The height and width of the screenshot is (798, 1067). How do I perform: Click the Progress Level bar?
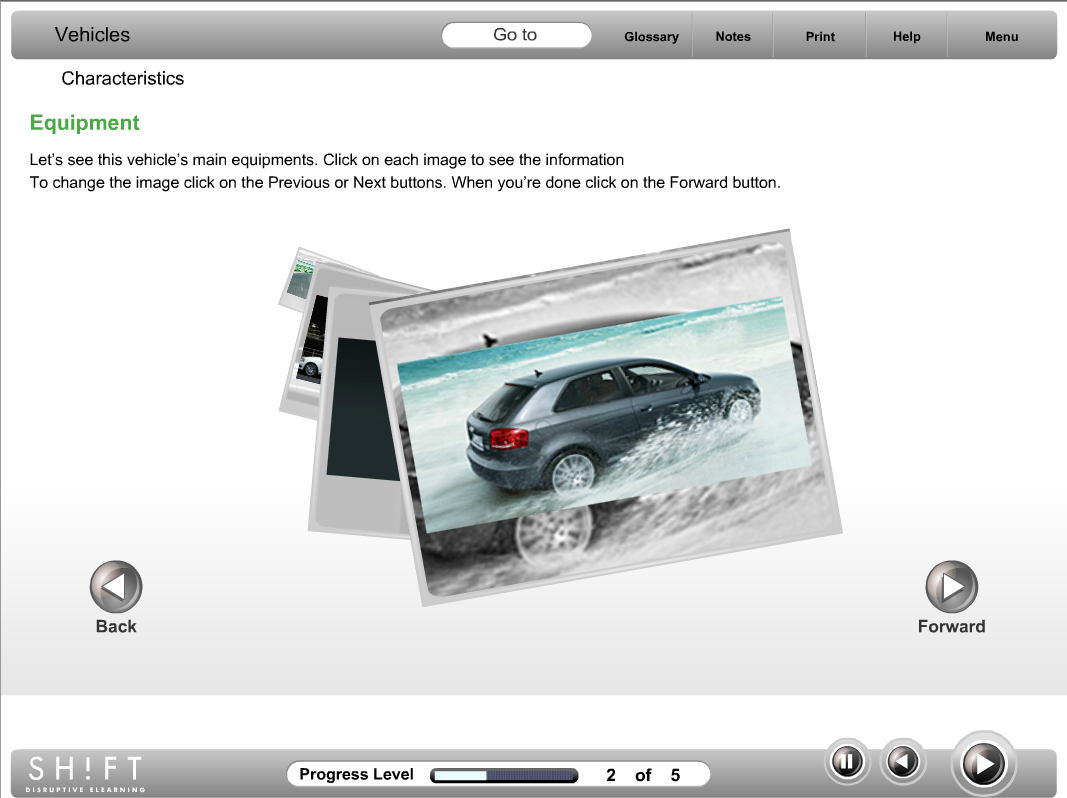504,775
